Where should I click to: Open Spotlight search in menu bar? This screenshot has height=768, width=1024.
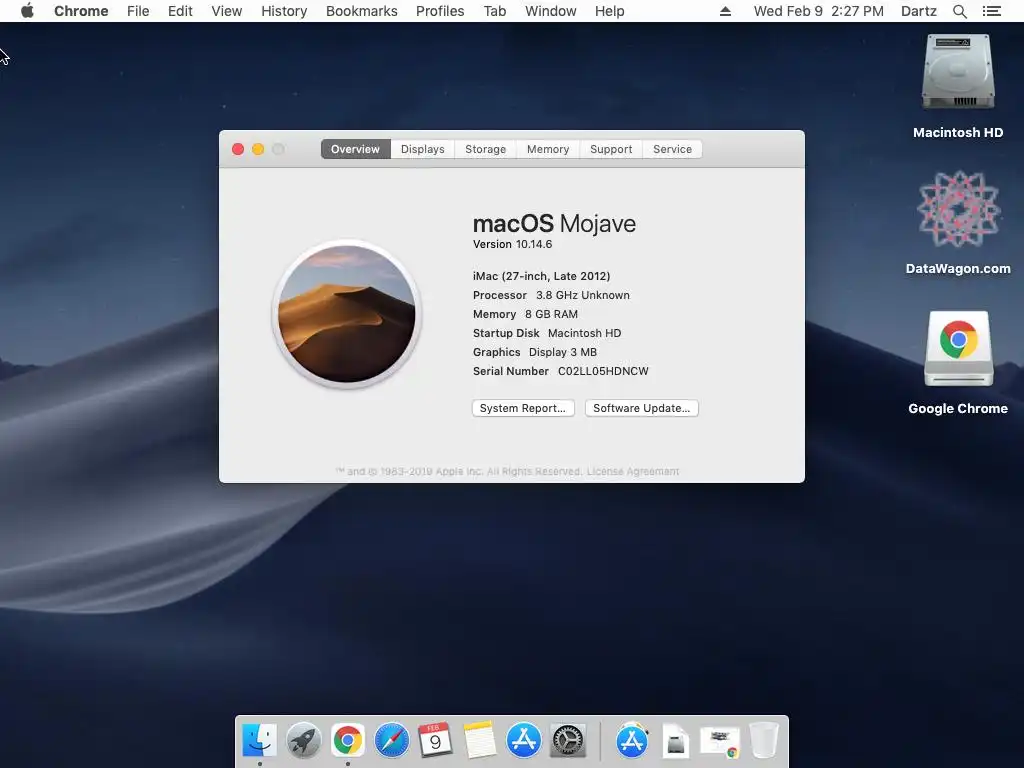click(959, 11)
